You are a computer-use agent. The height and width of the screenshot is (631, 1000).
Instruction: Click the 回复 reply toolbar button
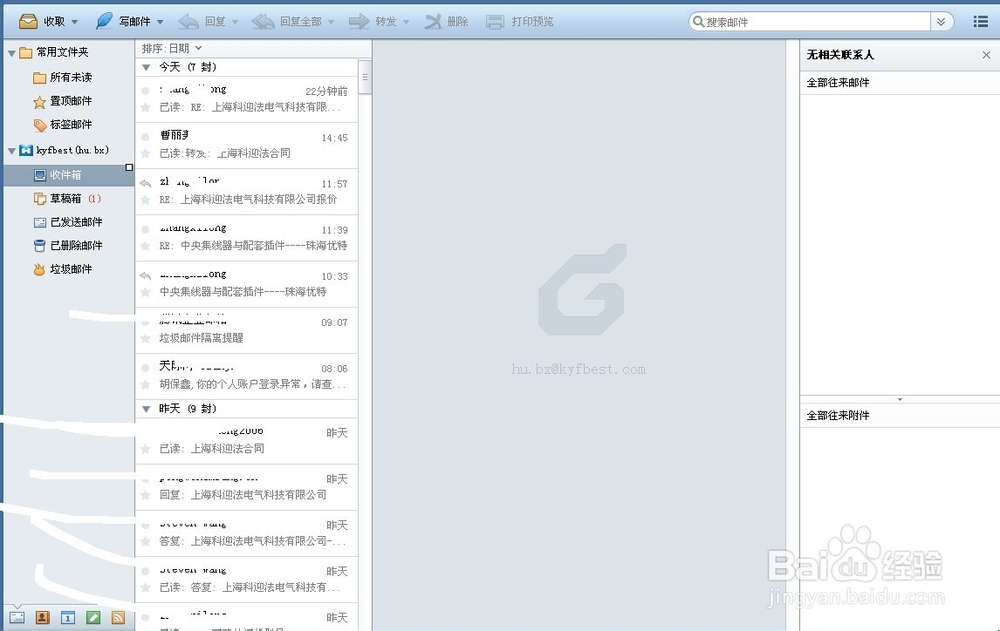pyautogui.click(x=202, y=21)
